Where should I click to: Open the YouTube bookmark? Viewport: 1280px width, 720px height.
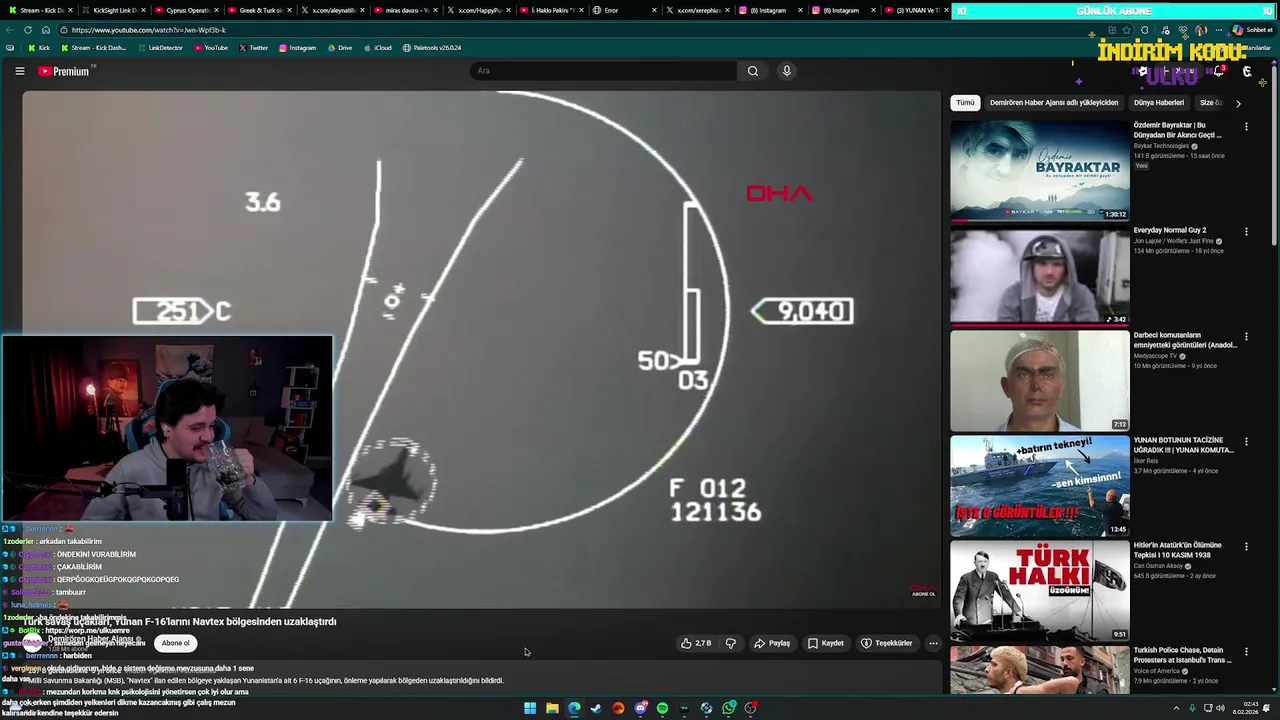tap(210, 48)
